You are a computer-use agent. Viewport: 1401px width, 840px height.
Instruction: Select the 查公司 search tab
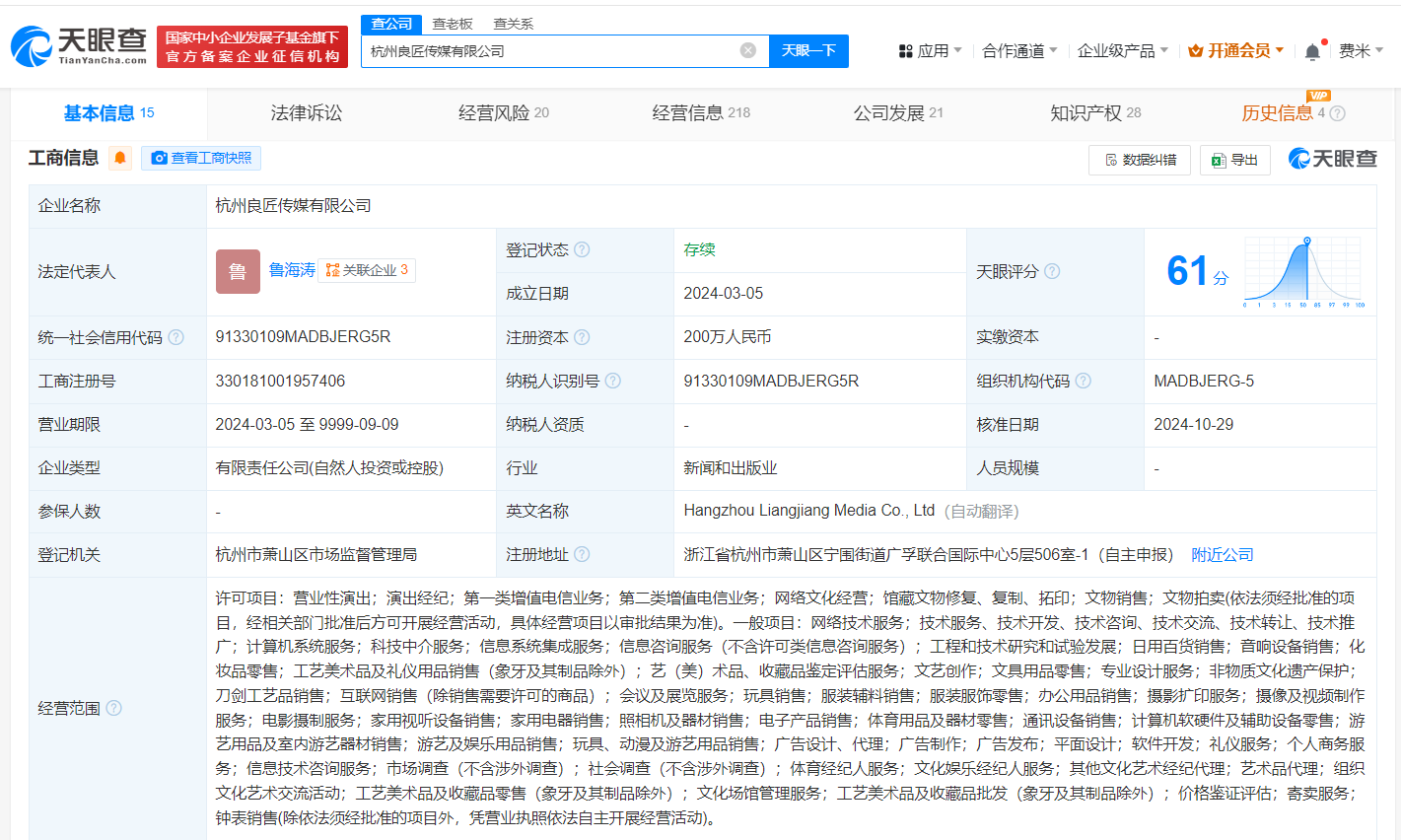coord(391,24)
